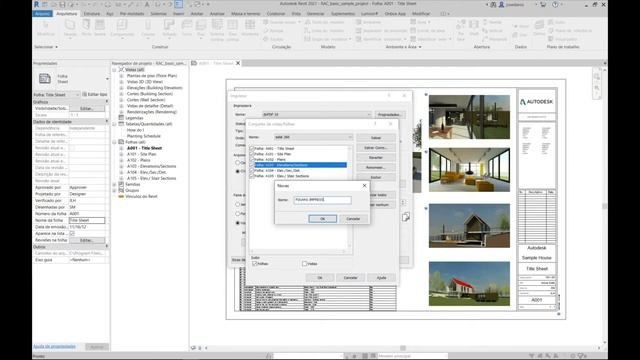The height and width of the screenshot is (360, 640).
Task: Expand the Famílias tree node
Action: tap(115, 184)
